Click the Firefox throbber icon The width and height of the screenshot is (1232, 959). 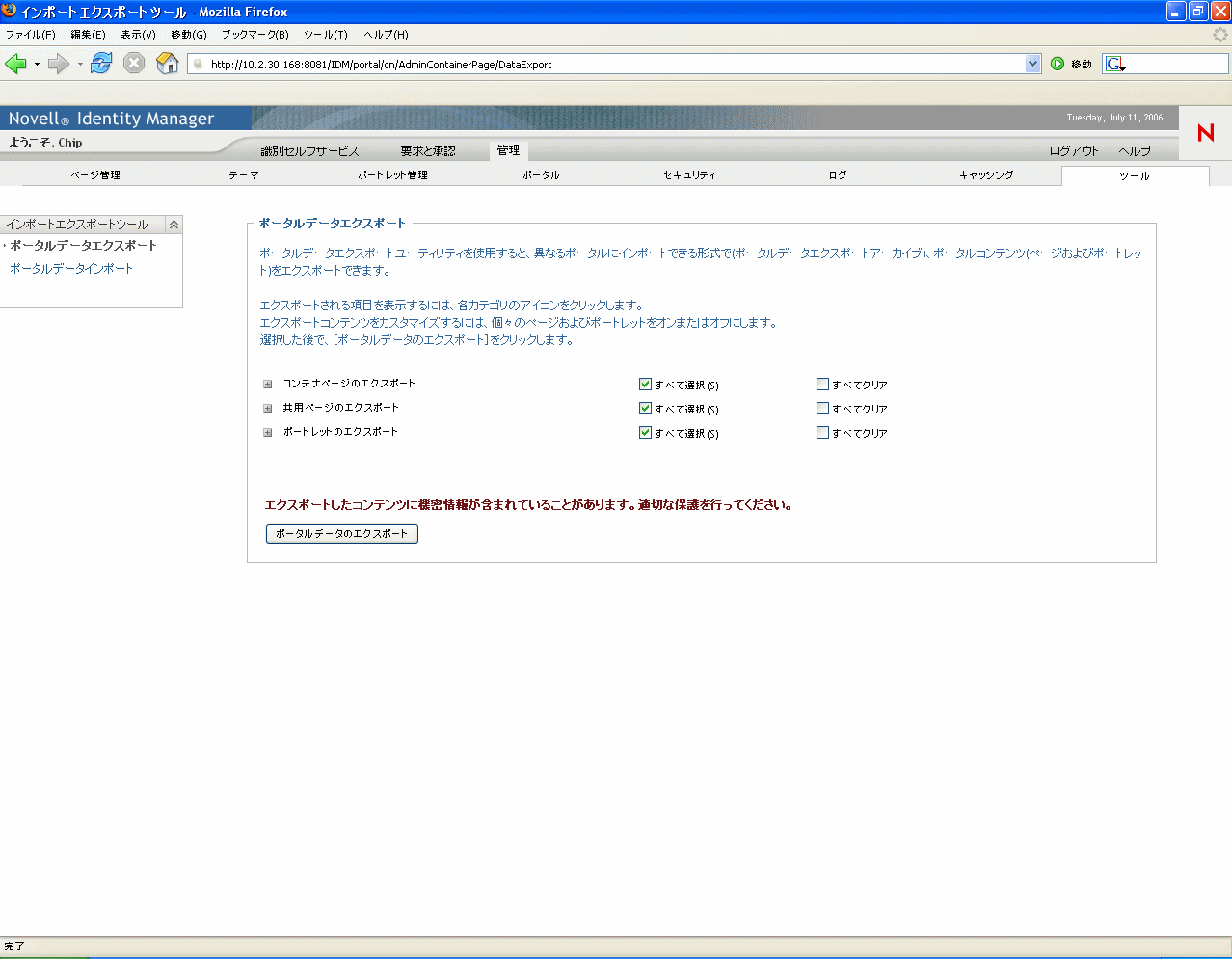click(x=1220, y=34)
